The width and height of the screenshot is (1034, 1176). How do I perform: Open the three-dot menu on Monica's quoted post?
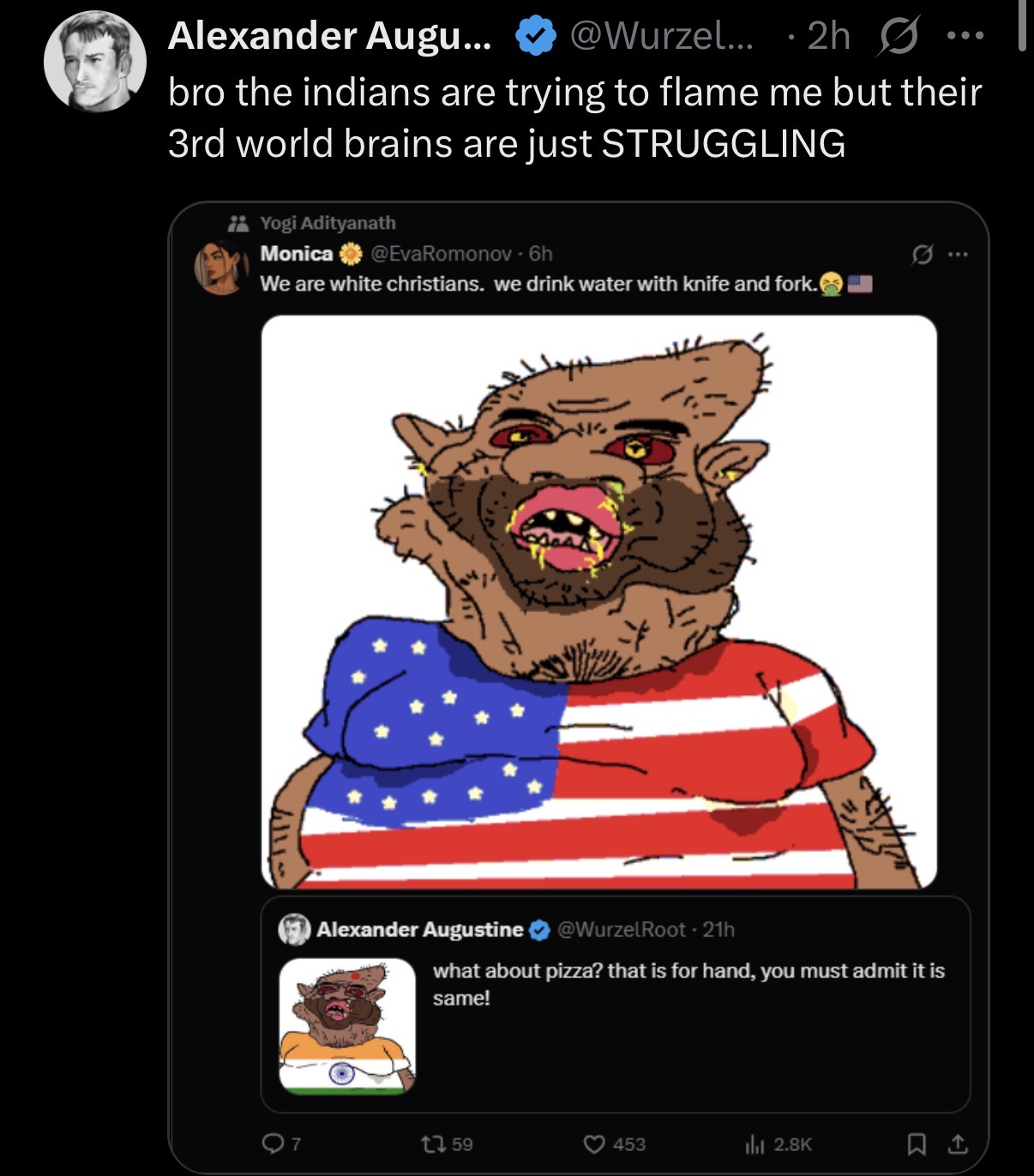tap(958, 254)
